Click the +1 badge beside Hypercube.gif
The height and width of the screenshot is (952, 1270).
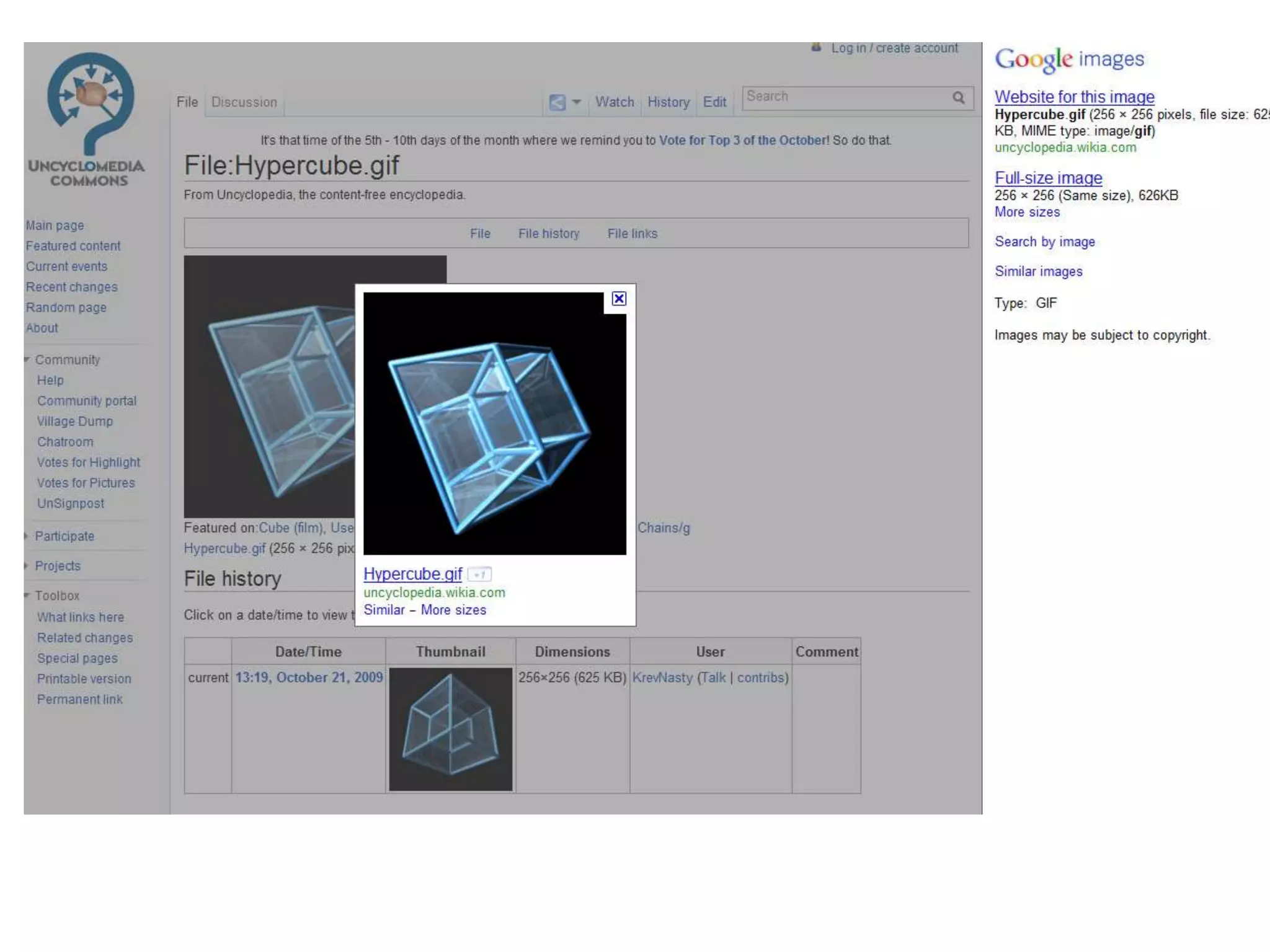pyautogui.click(x=479, y=575)
